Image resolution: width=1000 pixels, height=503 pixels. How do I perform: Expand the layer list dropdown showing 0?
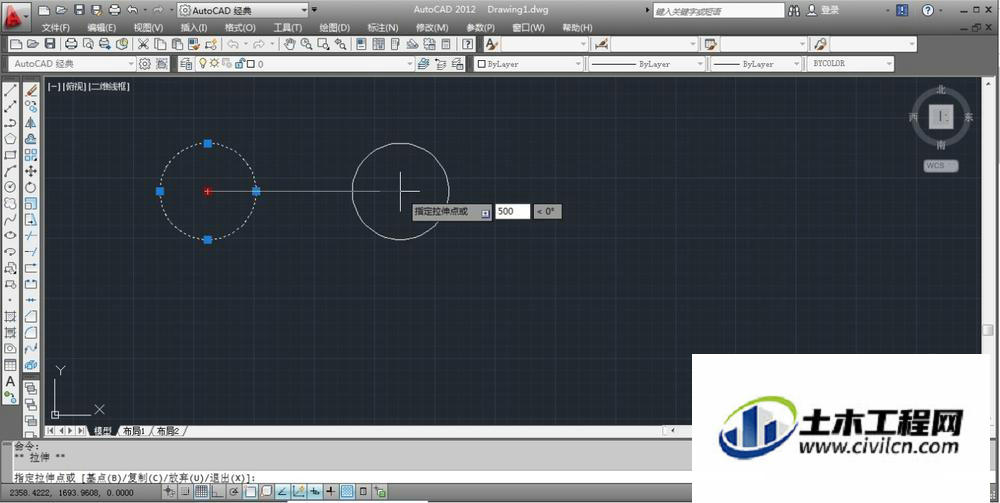410,64
